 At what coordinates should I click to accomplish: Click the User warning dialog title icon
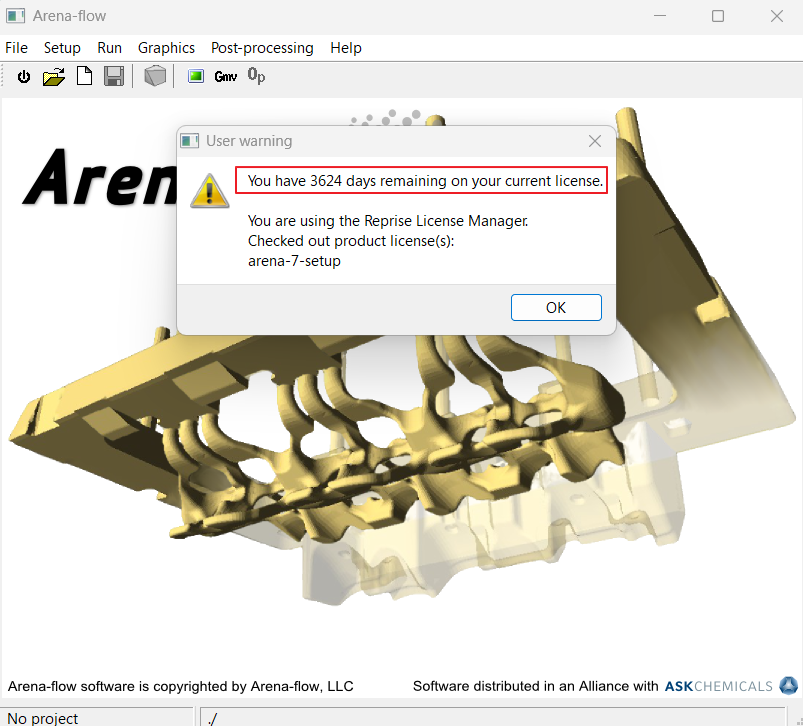coord(189,141)
